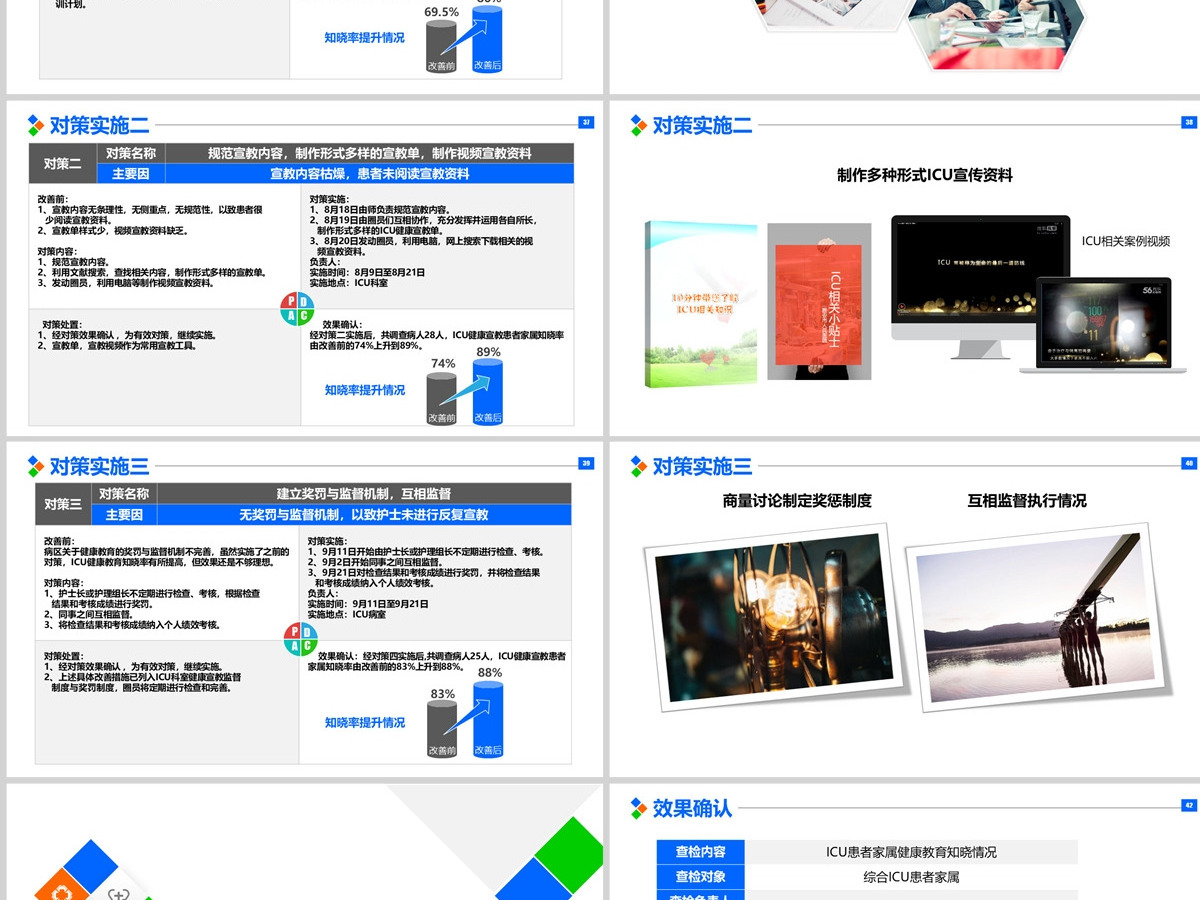Select the 主要因 cell on slide 39
The width and height of the screenshot is (1200, 900).
click(124, 514)
